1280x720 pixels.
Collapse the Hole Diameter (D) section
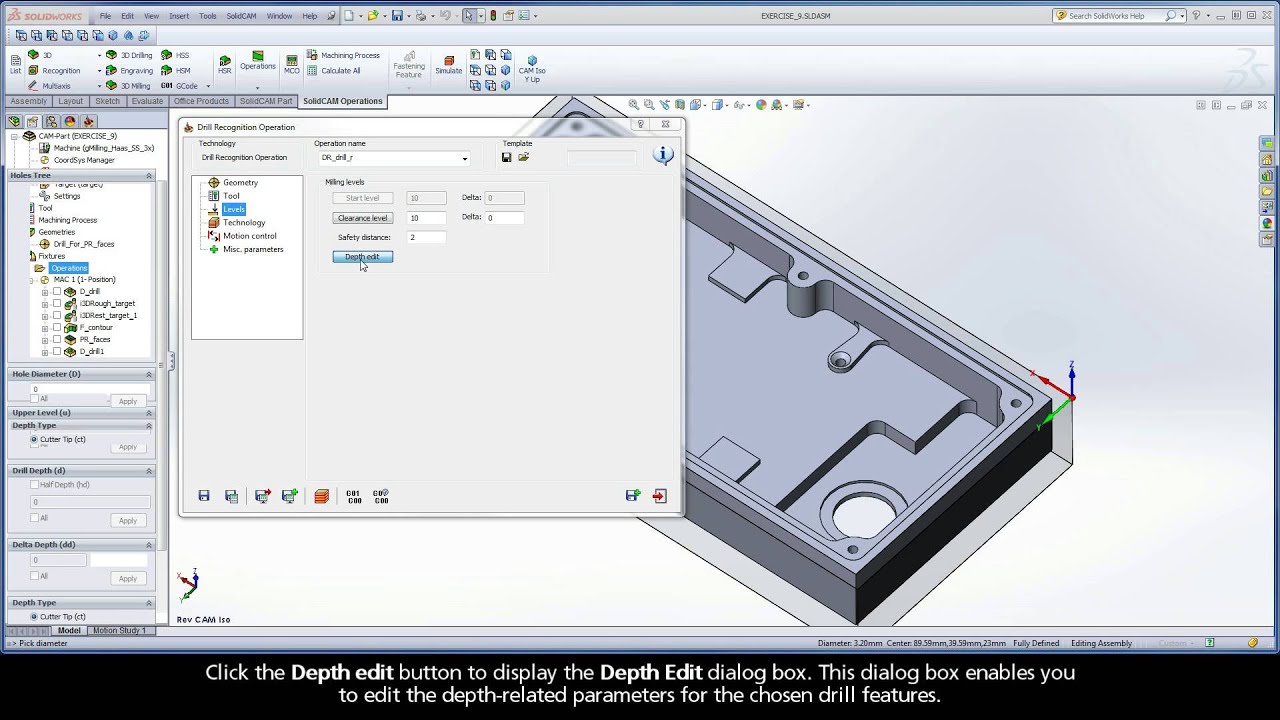point(149,374)
